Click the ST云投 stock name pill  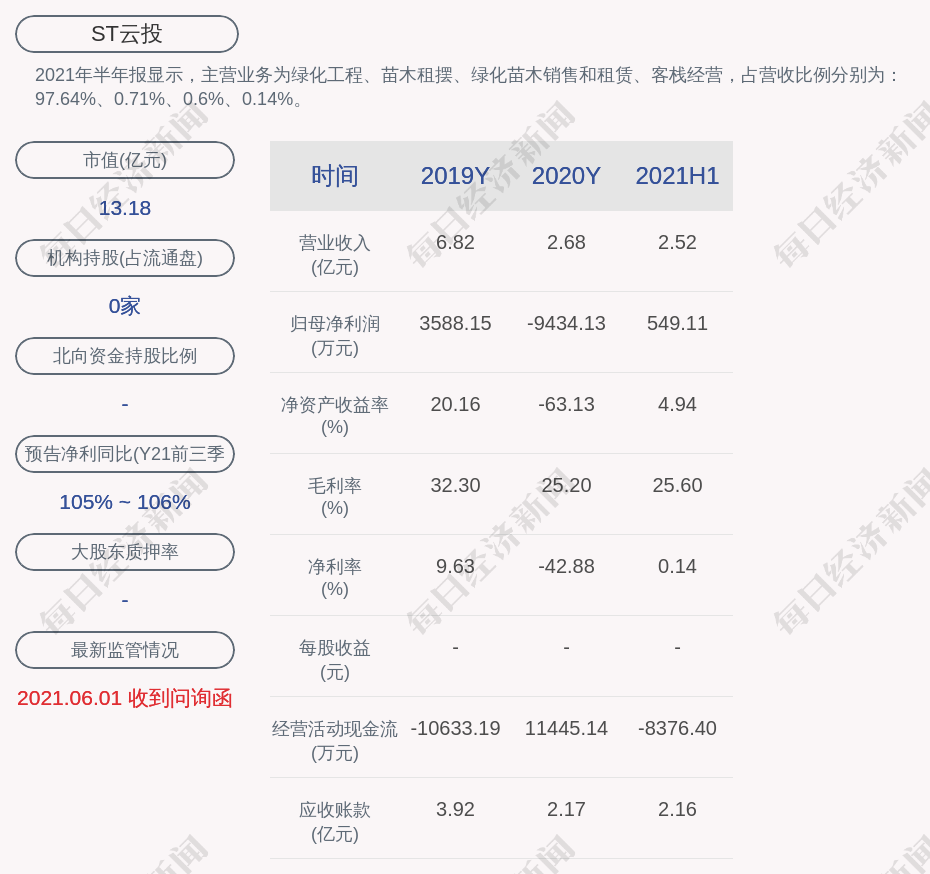tap(126, 34)
